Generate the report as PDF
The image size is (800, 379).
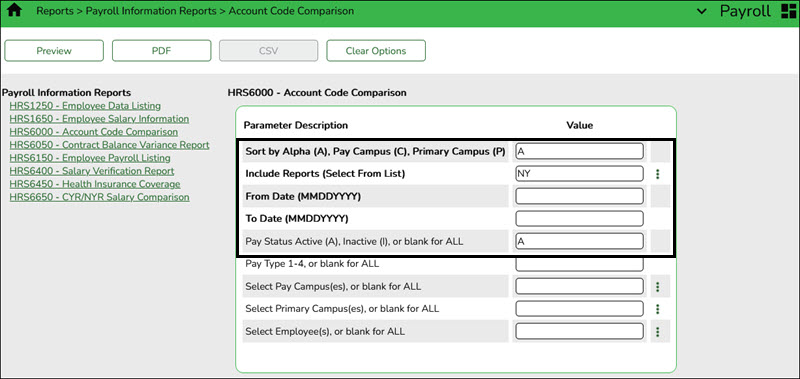click(x=162, y=50)
